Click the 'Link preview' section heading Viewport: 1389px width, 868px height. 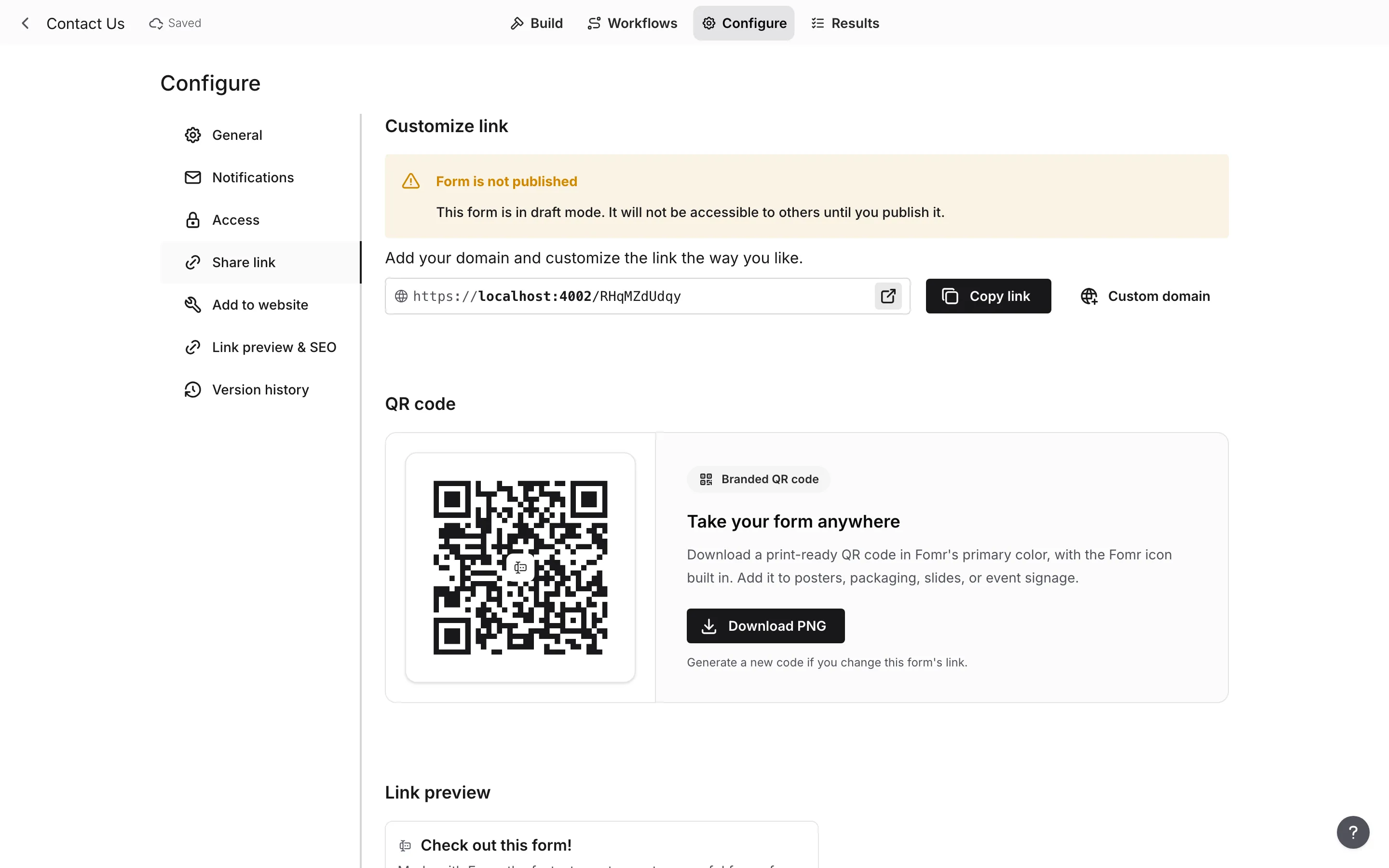(x=437, y=792)
